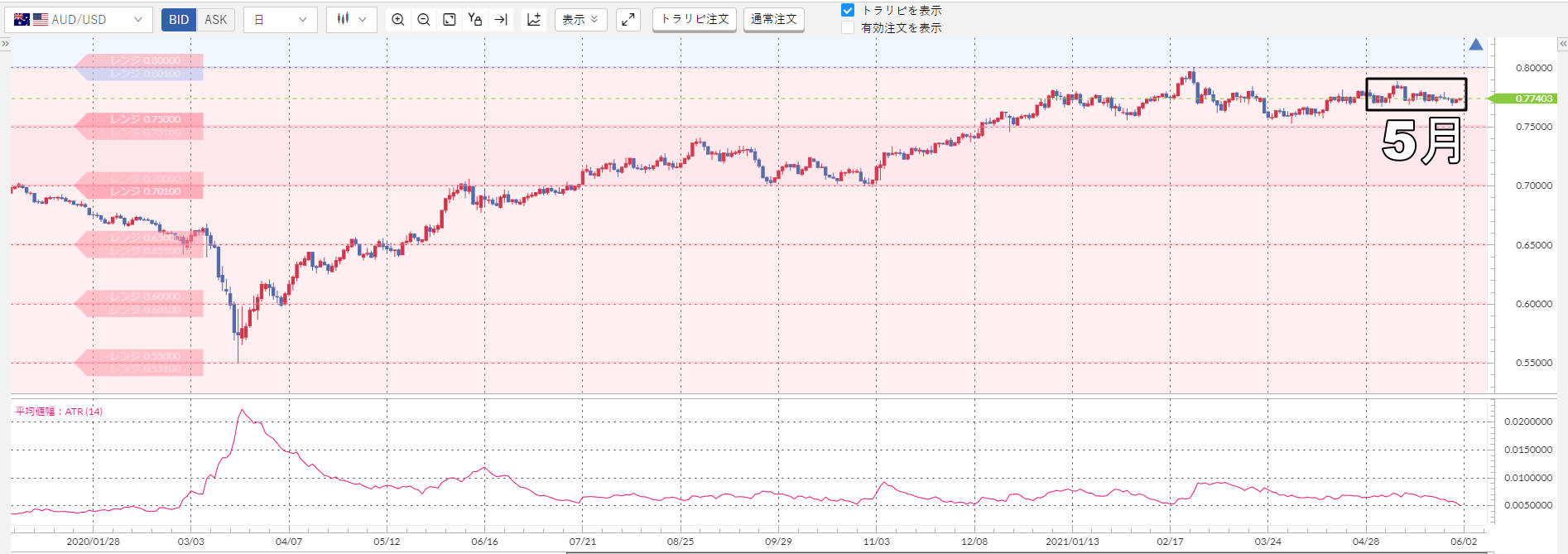
Task: Open the add indicator chart icon
Action: pyautogui.click(x=534, y=20)
